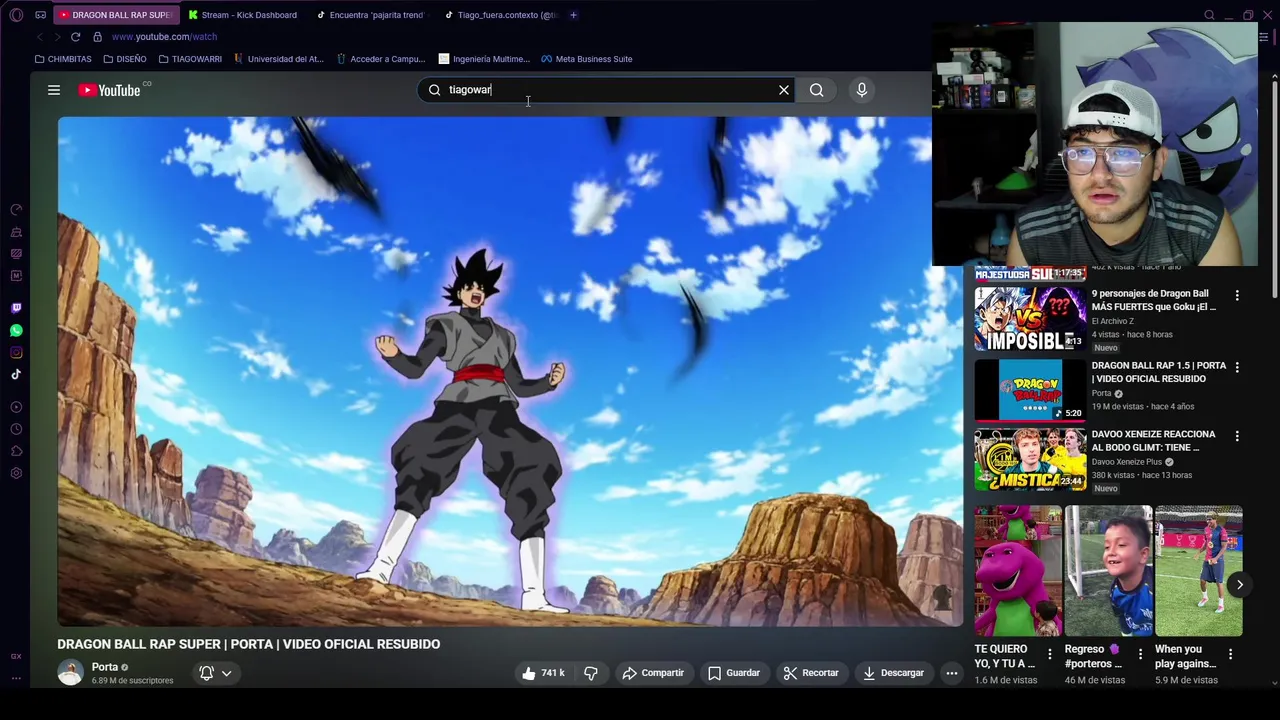Open 'Universidad del At...' bookmark
Image resolution: width=1280 pixels, height=720 pixels.
[279, 59]
